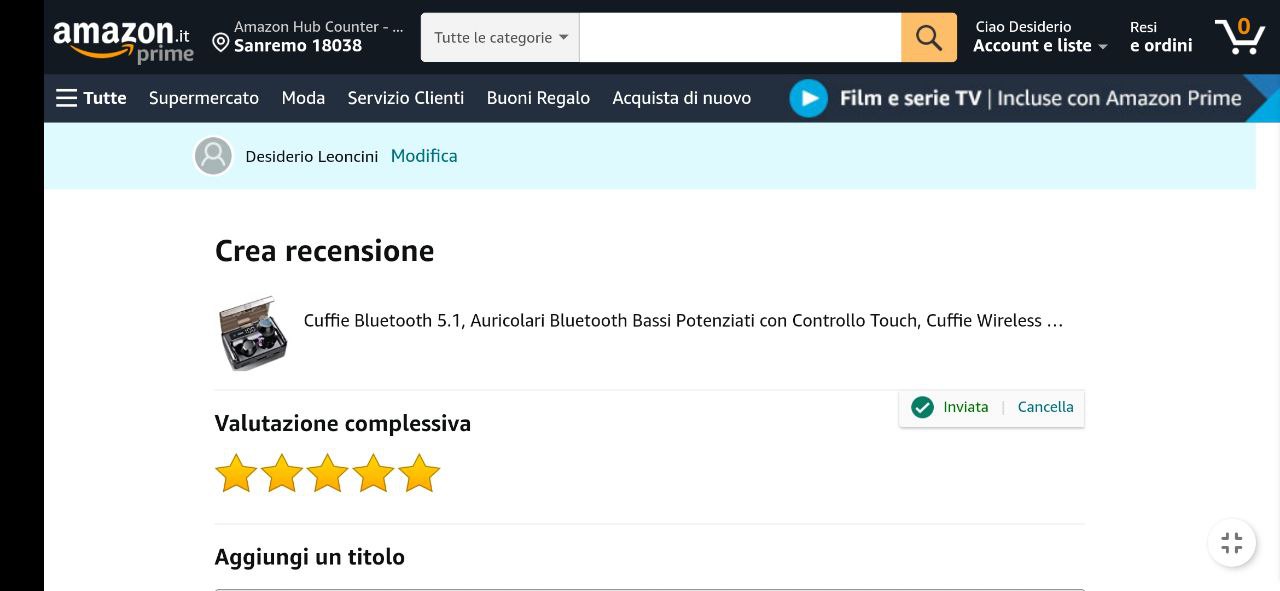Screen dimensions: 1280x591
Task: Focus the Amazon search text field
Action: [x=740, y=38]
